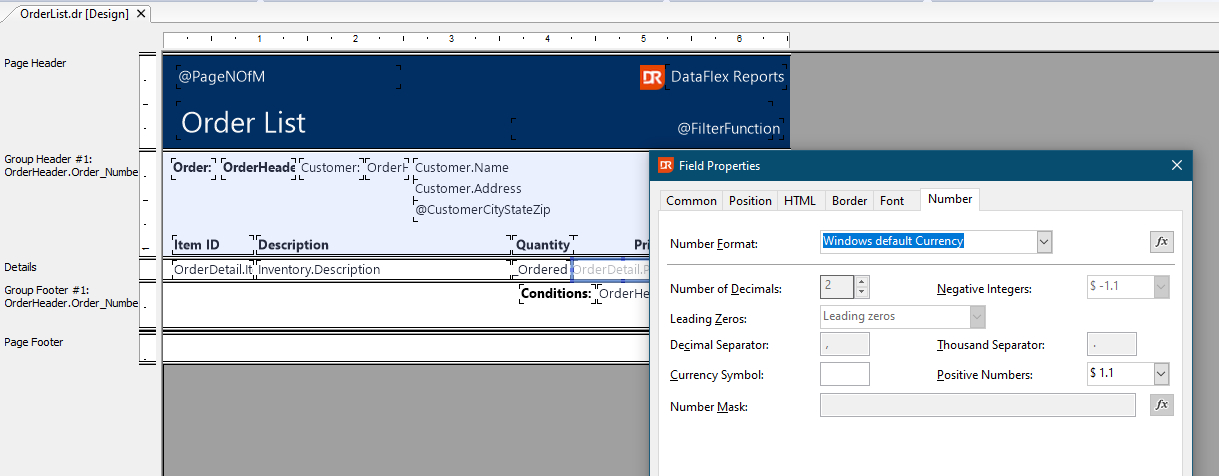1219x476 pixels.
Task: Open the disabled Negative Integers dropdown
Action: coord(1161,288)
